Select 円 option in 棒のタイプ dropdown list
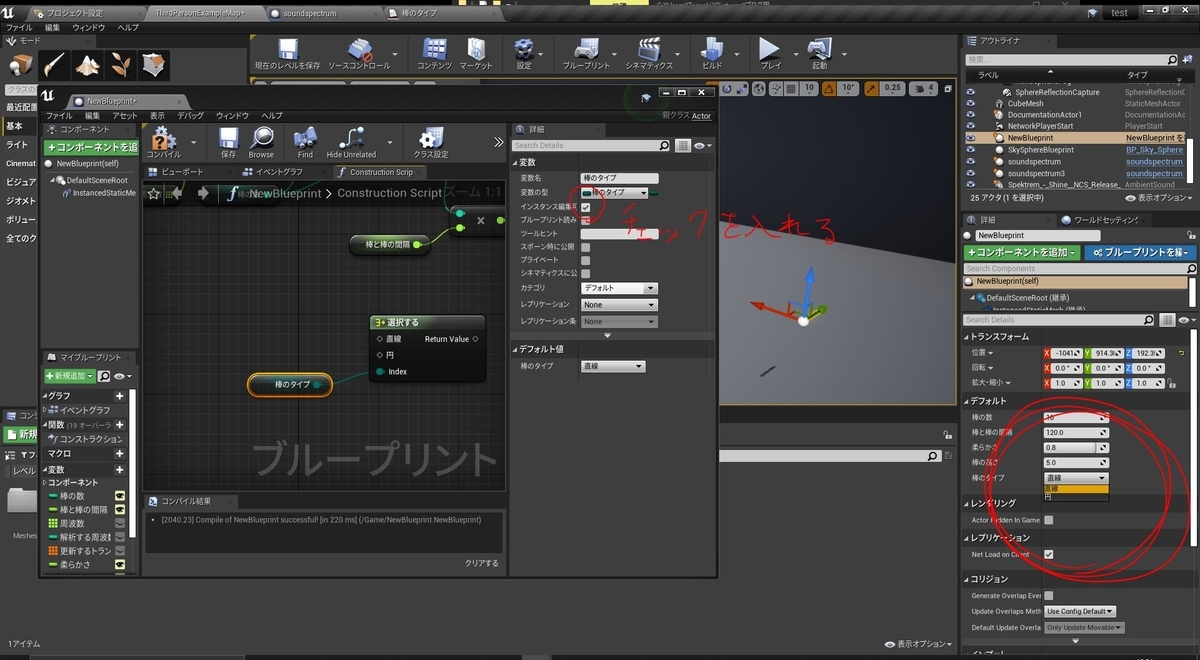Screen dimensions: 1200x660 (1076, 497)
